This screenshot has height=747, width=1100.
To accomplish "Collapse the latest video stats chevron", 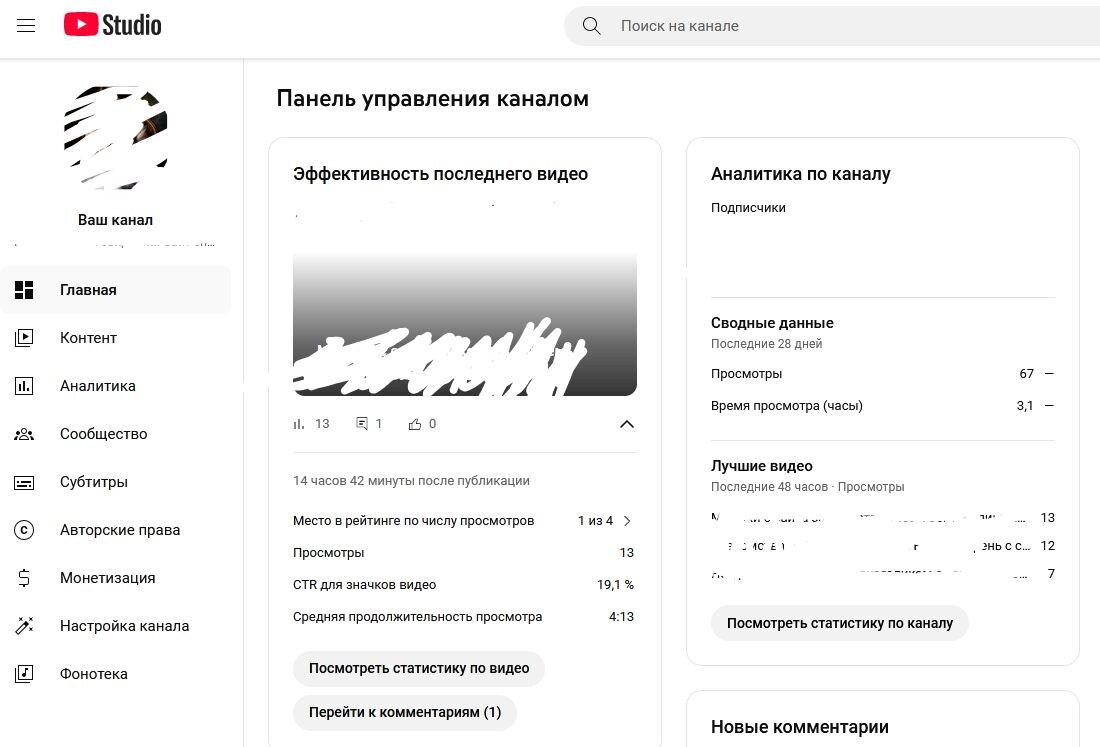I will coord(626,424).
